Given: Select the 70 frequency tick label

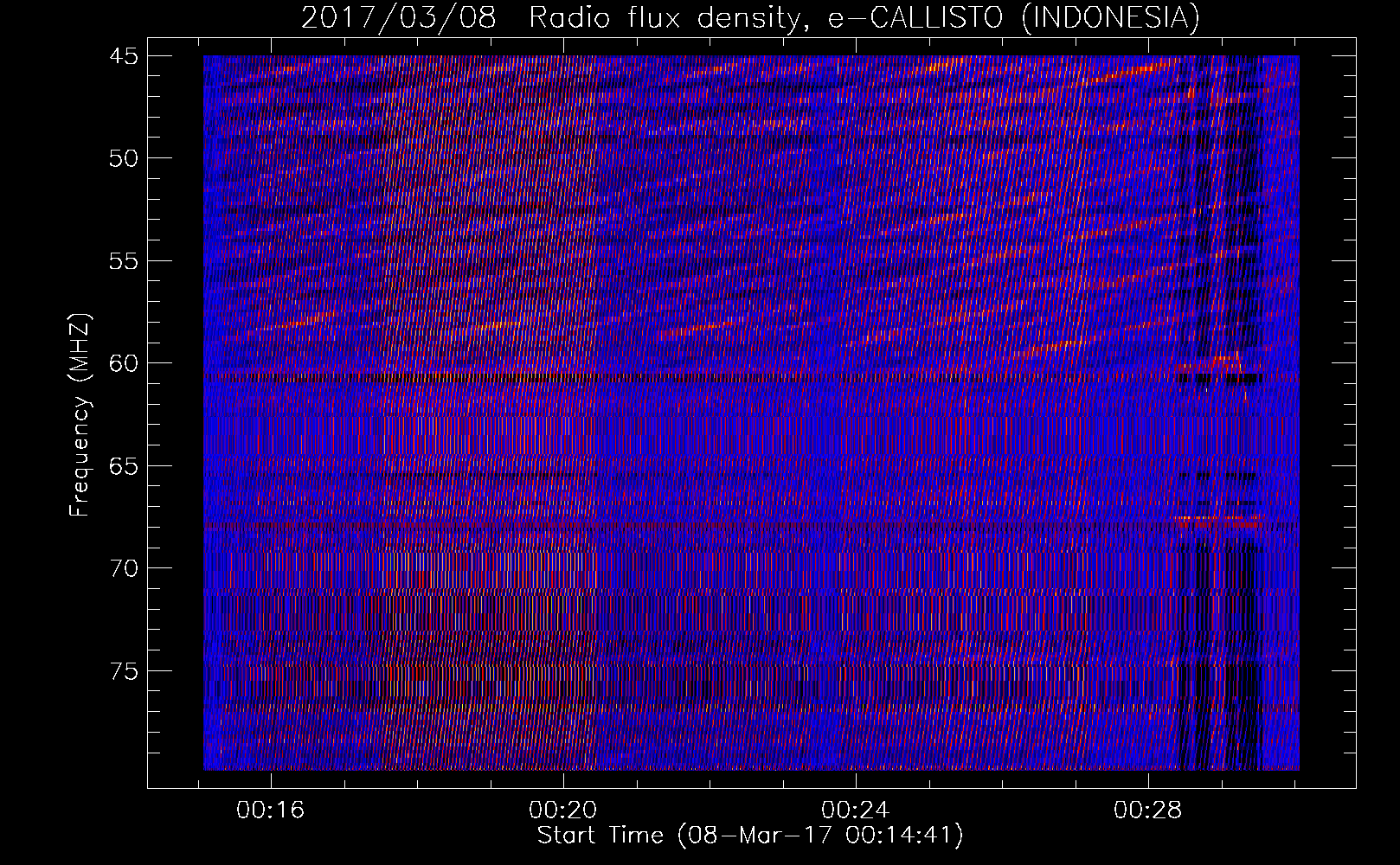Looking at the screenshot, I should (123, 568).
